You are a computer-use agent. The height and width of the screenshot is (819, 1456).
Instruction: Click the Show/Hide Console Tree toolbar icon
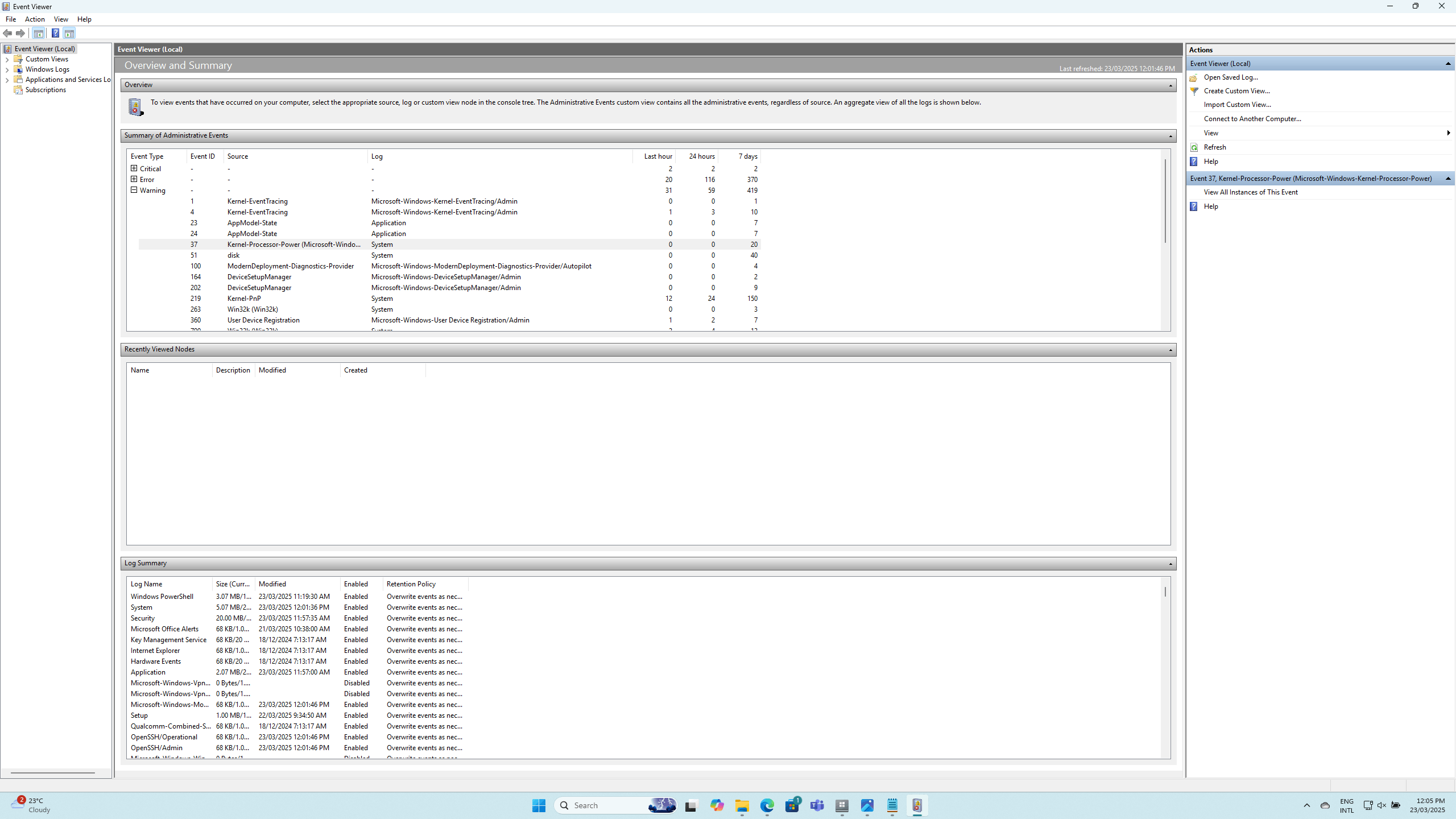pyautogui.click(x=39, y=33)
